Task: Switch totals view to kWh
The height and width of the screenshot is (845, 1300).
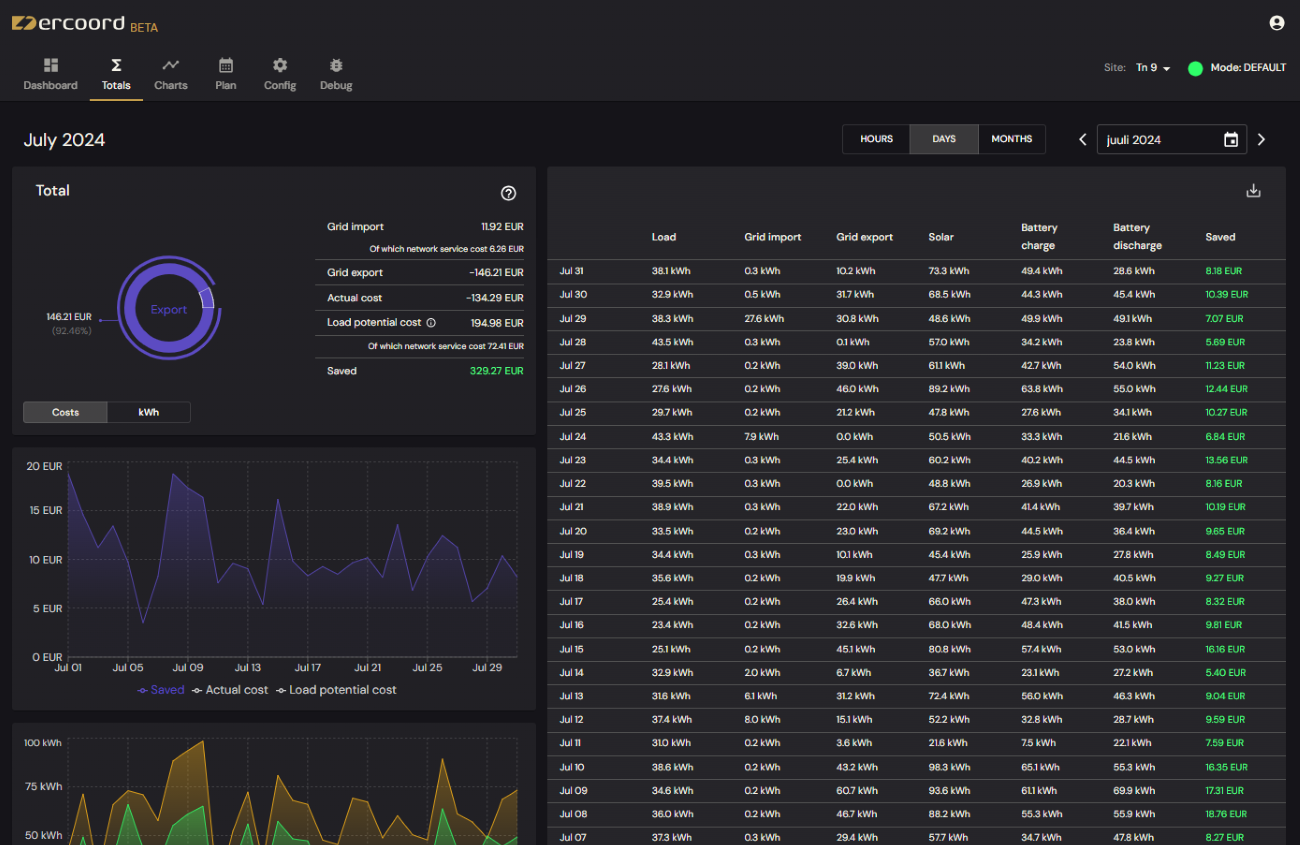Action: tap(148, 412)
